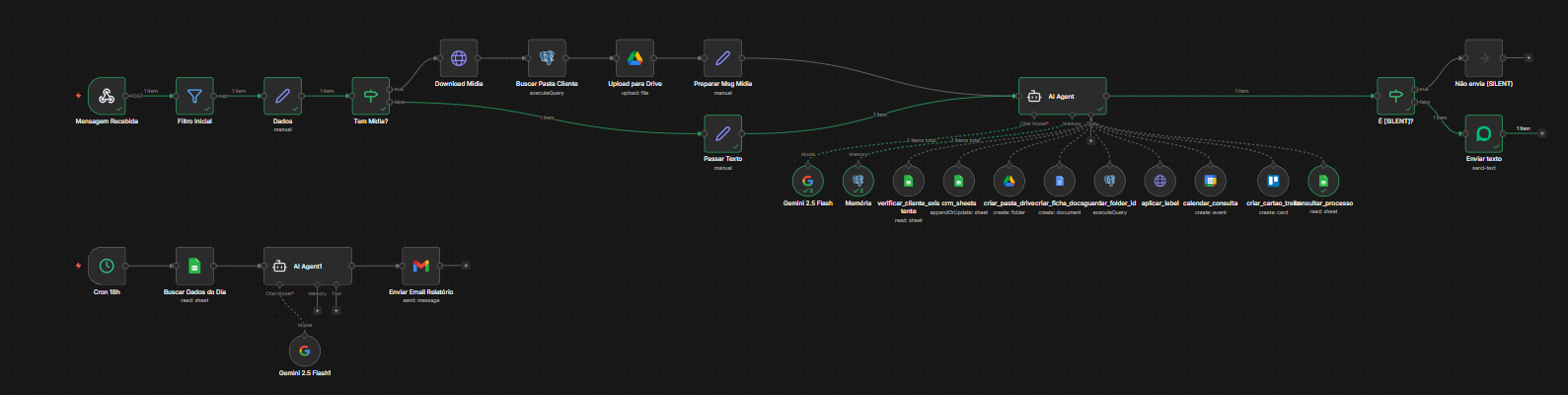Add tool to AI Agent1 plus button
The image size is (1568, 395).
coord(336,310)
